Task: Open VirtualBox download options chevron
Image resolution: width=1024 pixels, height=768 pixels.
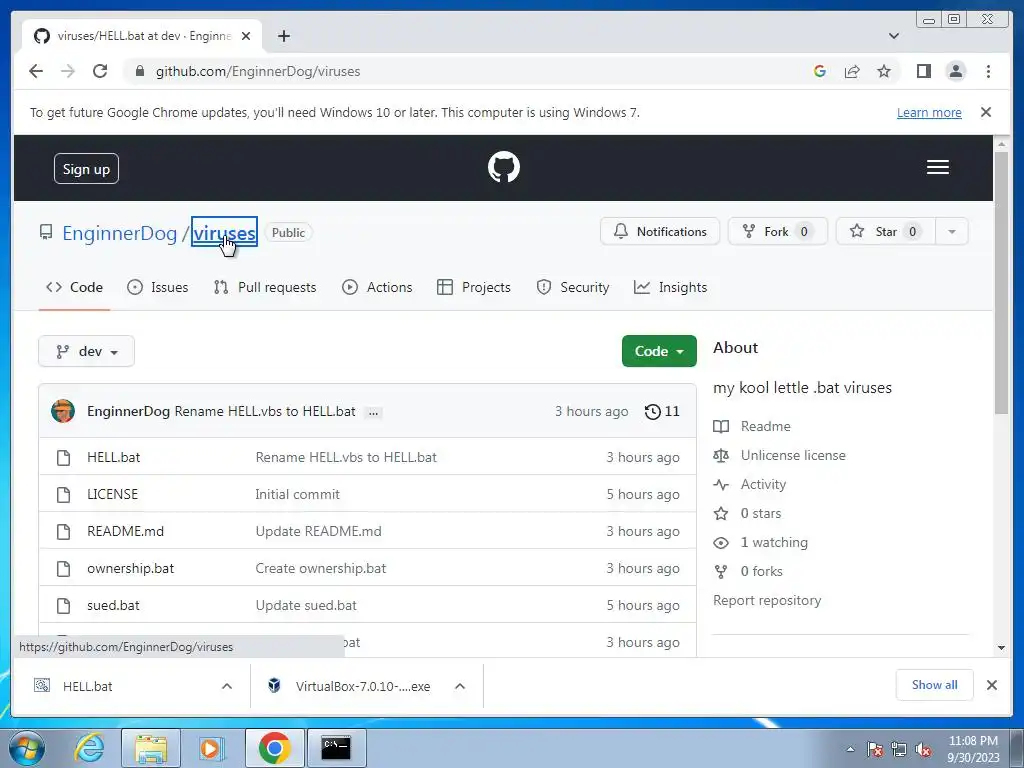Action: pyautogui.click(x=460, y=686)
